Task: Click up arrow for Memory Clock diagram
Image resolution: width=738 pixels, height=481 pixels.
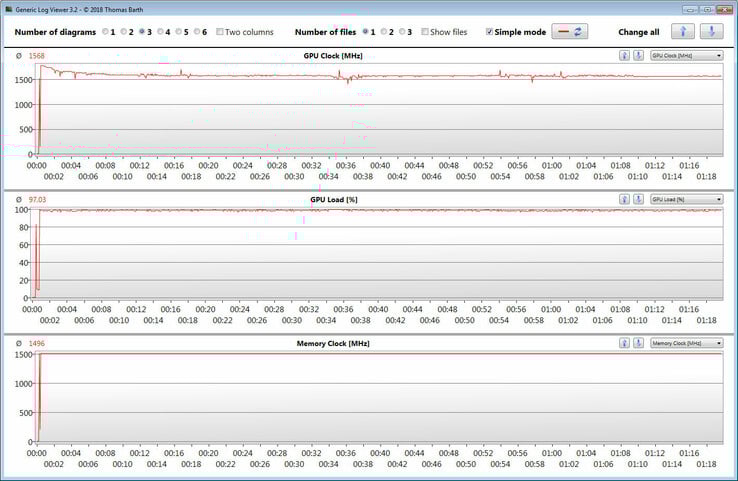Action: click(x=624, y=343)
